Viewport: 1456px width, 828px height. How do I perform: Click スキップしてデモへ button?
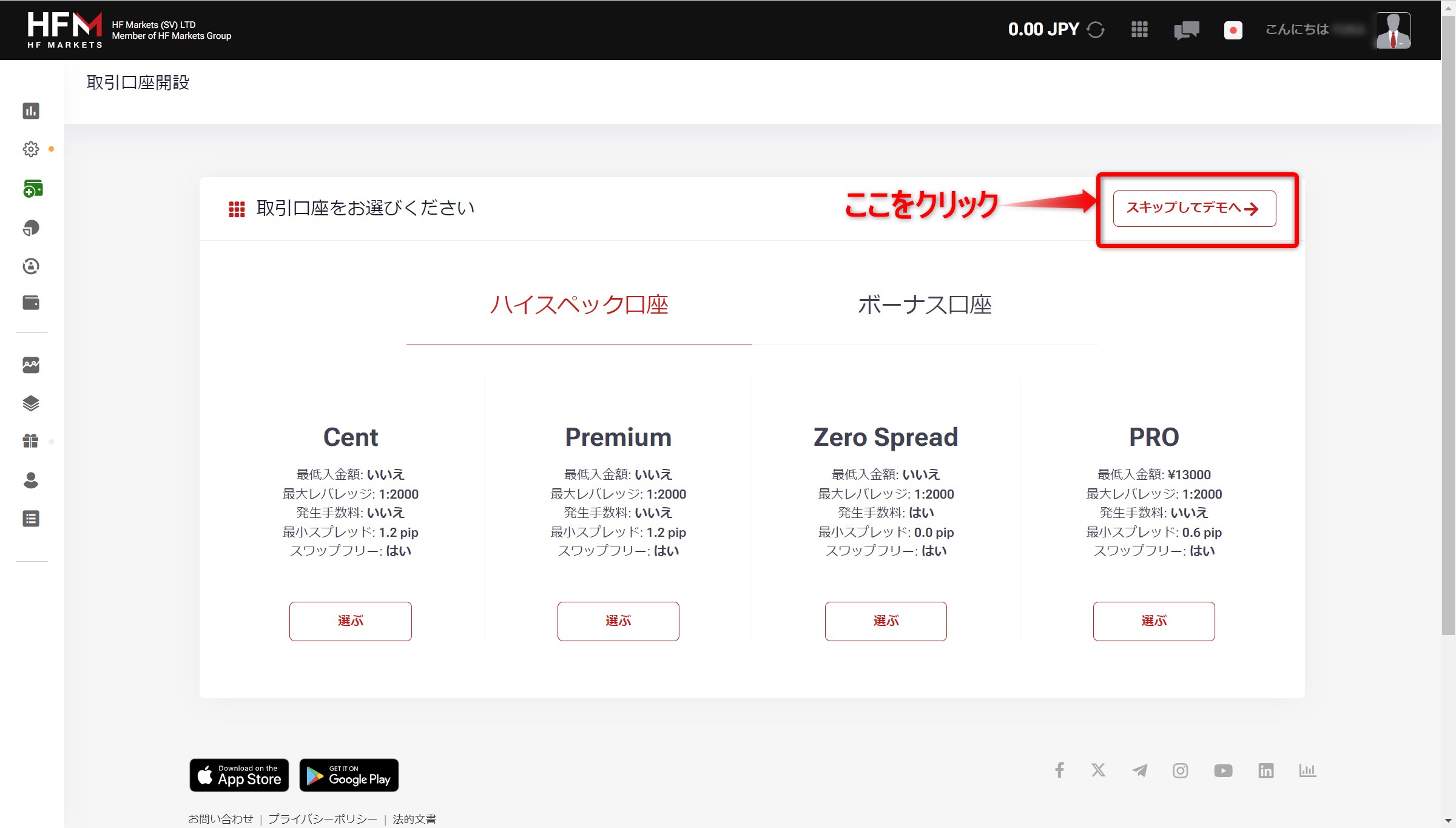pyautogui.click(x=1194, y=209)
